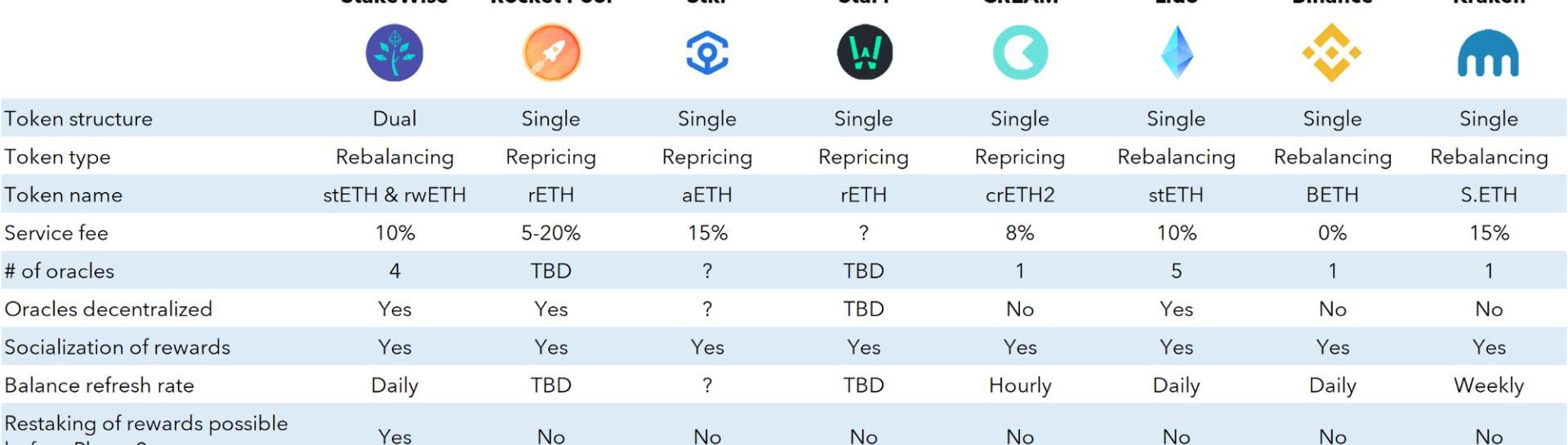Click the Lido blue diamond logo
This screenshot has height=445, width=1568.
point(1177,53)
